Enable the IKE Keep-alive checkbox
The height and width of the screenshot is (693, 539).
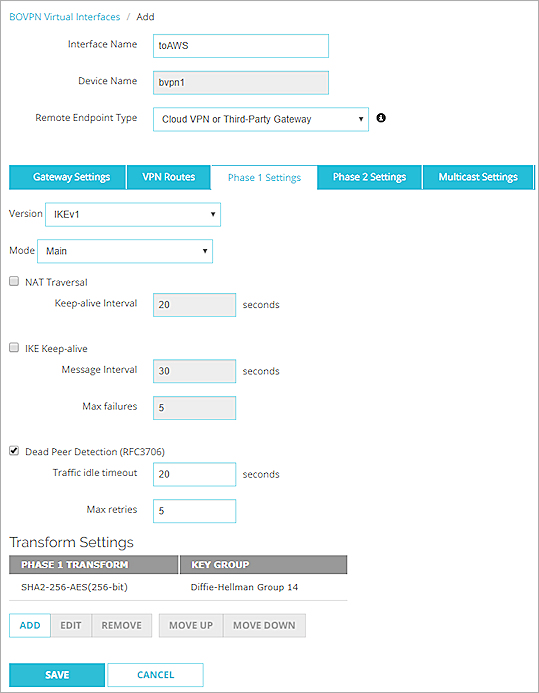coord(14,347)
